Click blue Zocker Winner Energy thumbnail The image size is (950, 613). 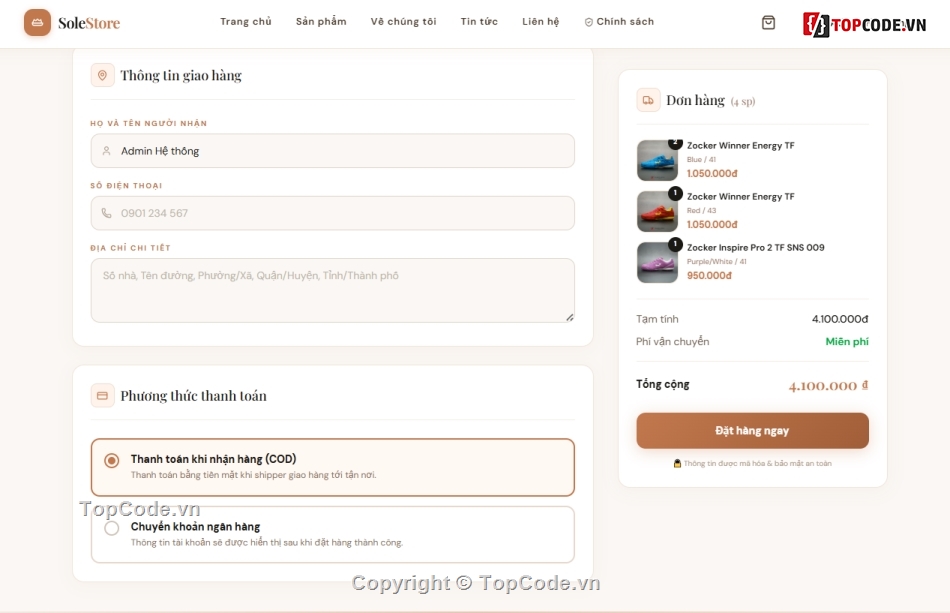[x=657, y=161]
